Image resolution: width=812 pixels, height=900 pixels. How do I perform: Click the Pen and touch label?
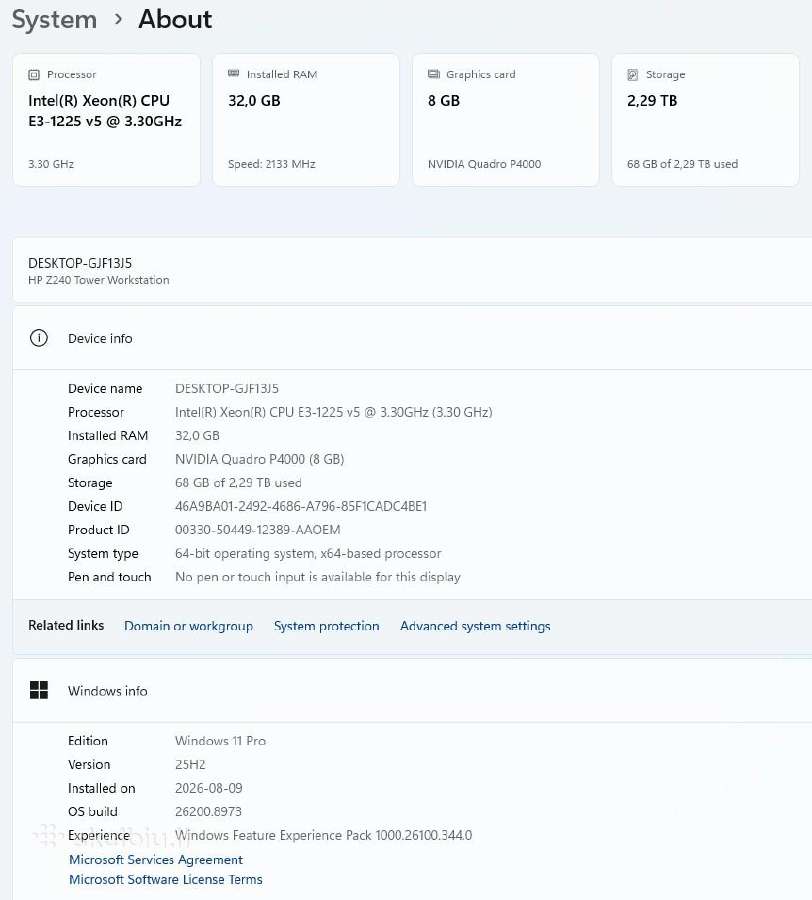pos(110,577)
